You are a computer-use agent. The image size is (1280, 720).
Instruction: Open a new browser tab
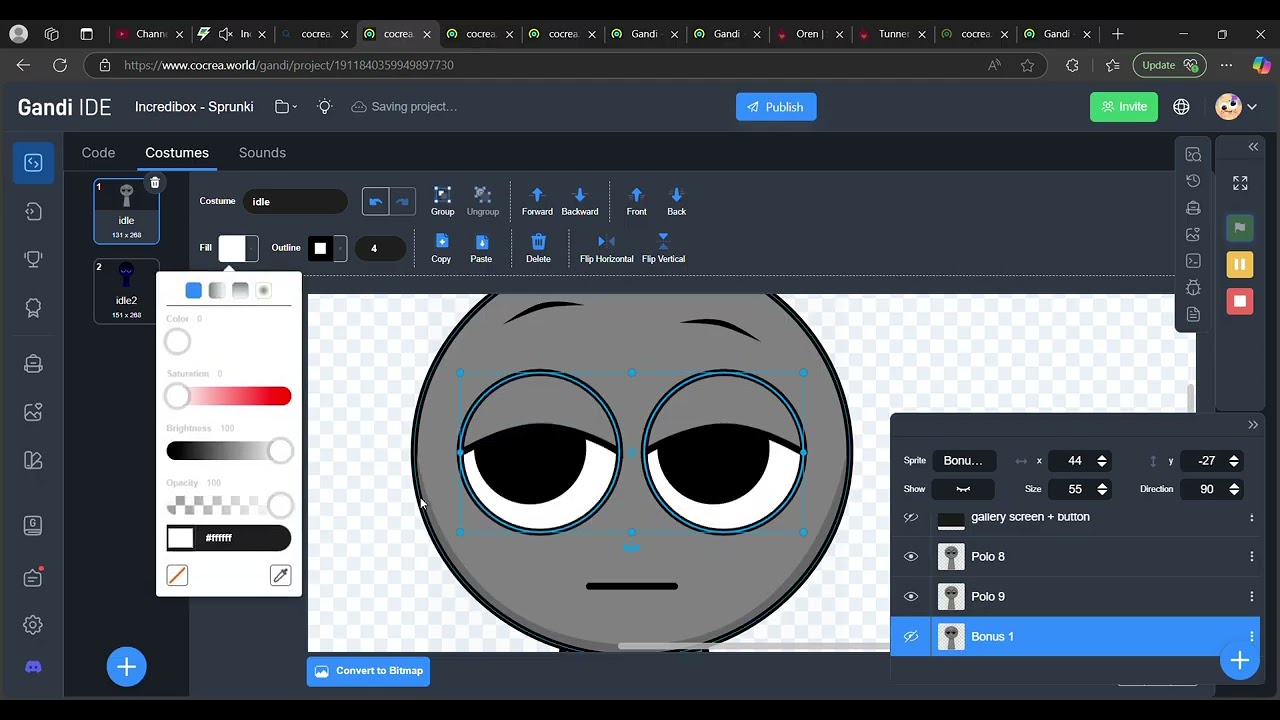(1118, 34)
